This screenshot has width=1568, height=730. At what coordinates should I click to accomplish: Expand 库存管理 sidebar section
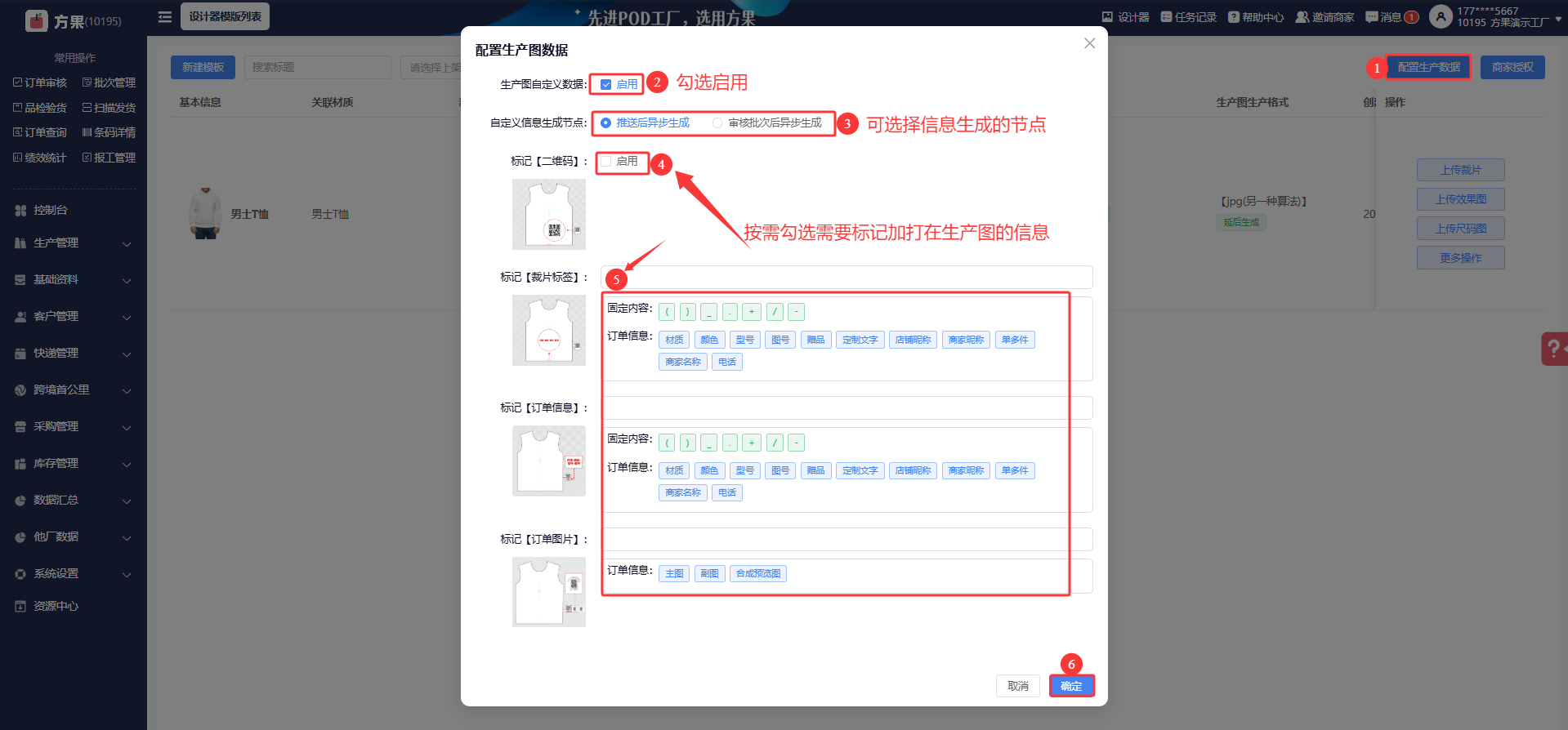[x=74, y=463]
